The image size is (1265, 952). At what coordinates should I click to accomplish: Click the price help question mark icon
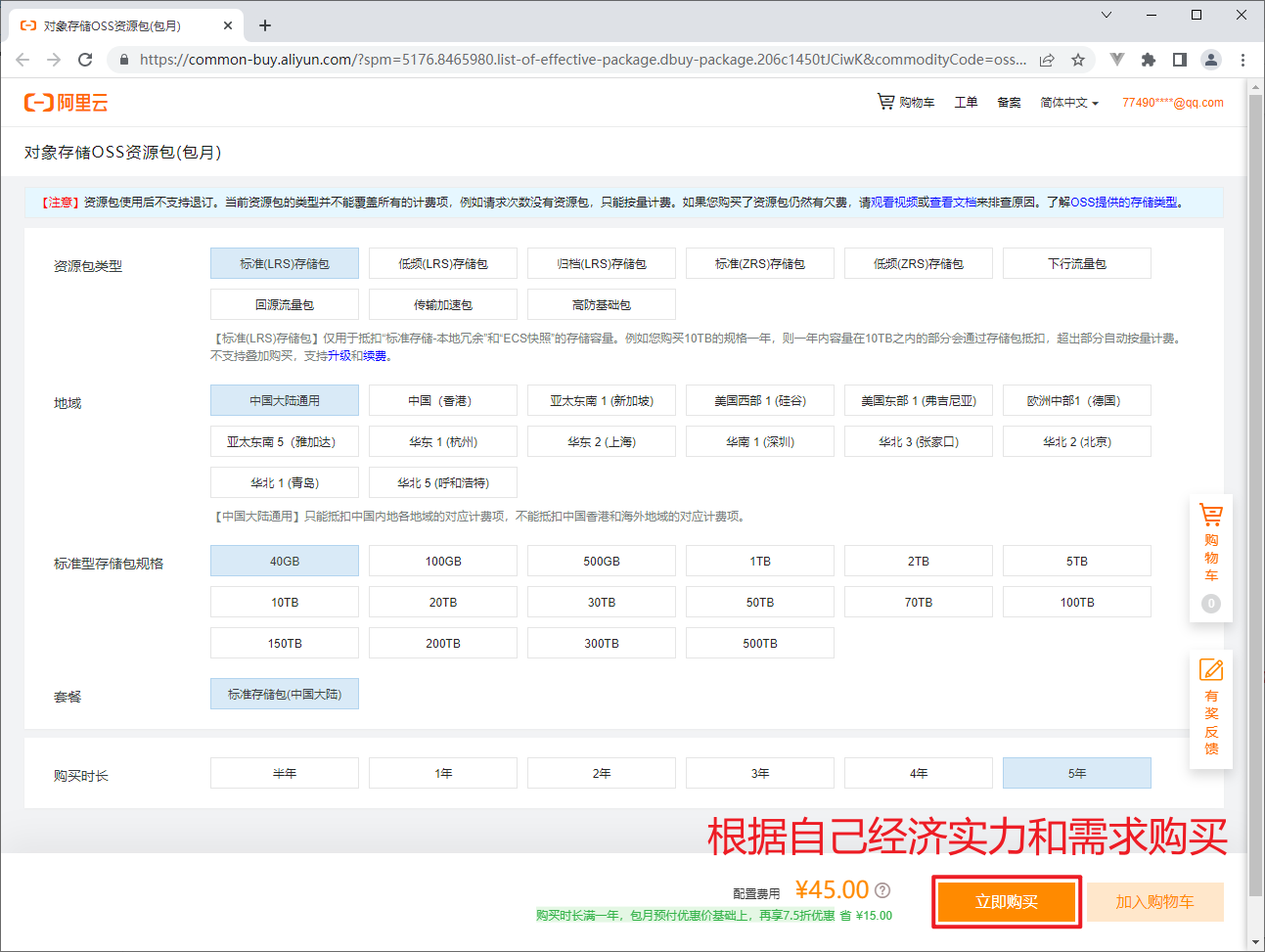pos(882,890)
